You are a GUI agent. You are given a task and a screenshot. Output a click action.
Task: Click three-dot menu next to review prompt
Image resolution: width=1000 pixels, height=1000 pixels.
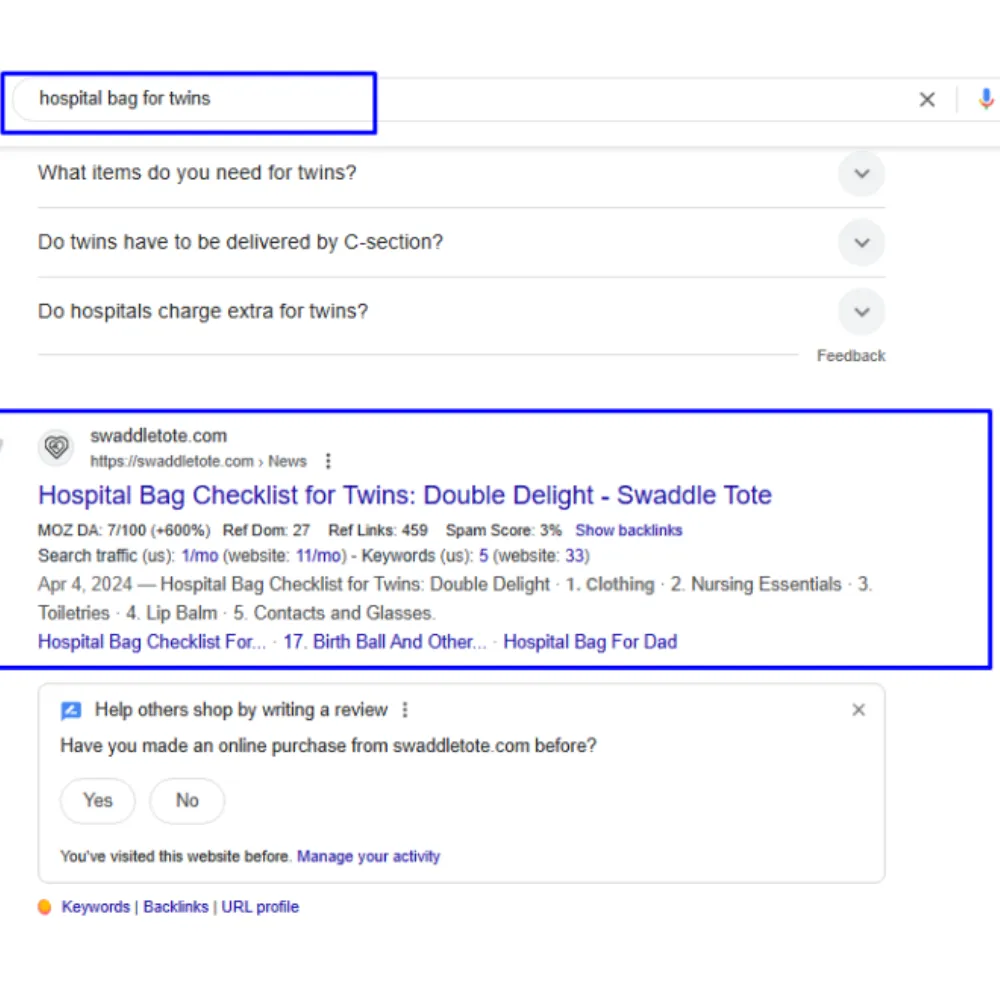(x=405, y=710)
